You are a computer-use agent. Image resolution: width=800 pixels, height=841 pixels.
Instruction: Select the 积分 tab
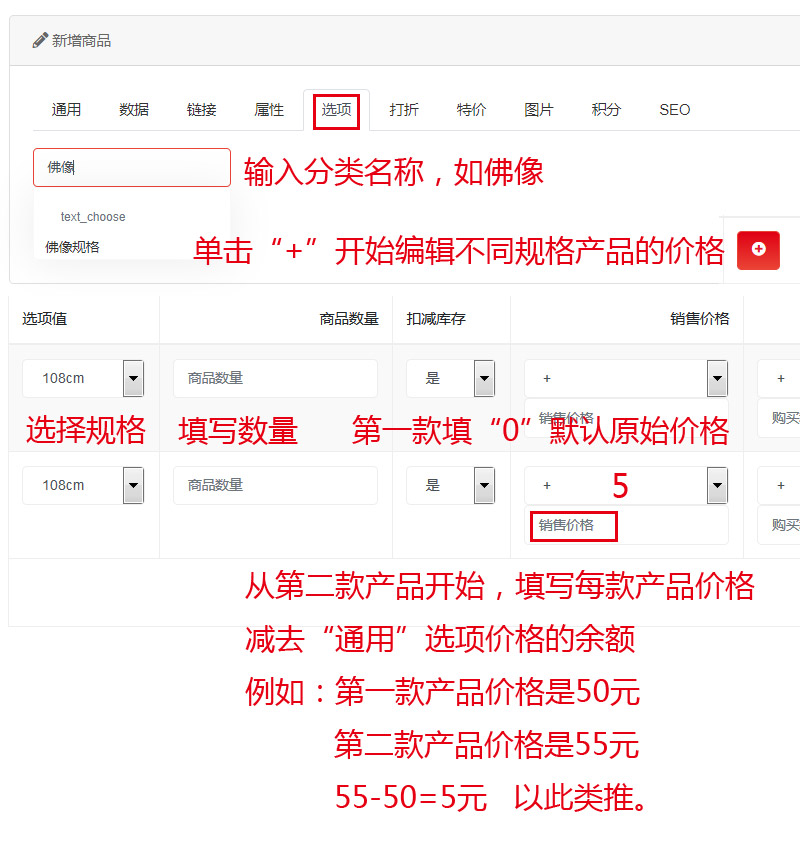click(606, 110)
